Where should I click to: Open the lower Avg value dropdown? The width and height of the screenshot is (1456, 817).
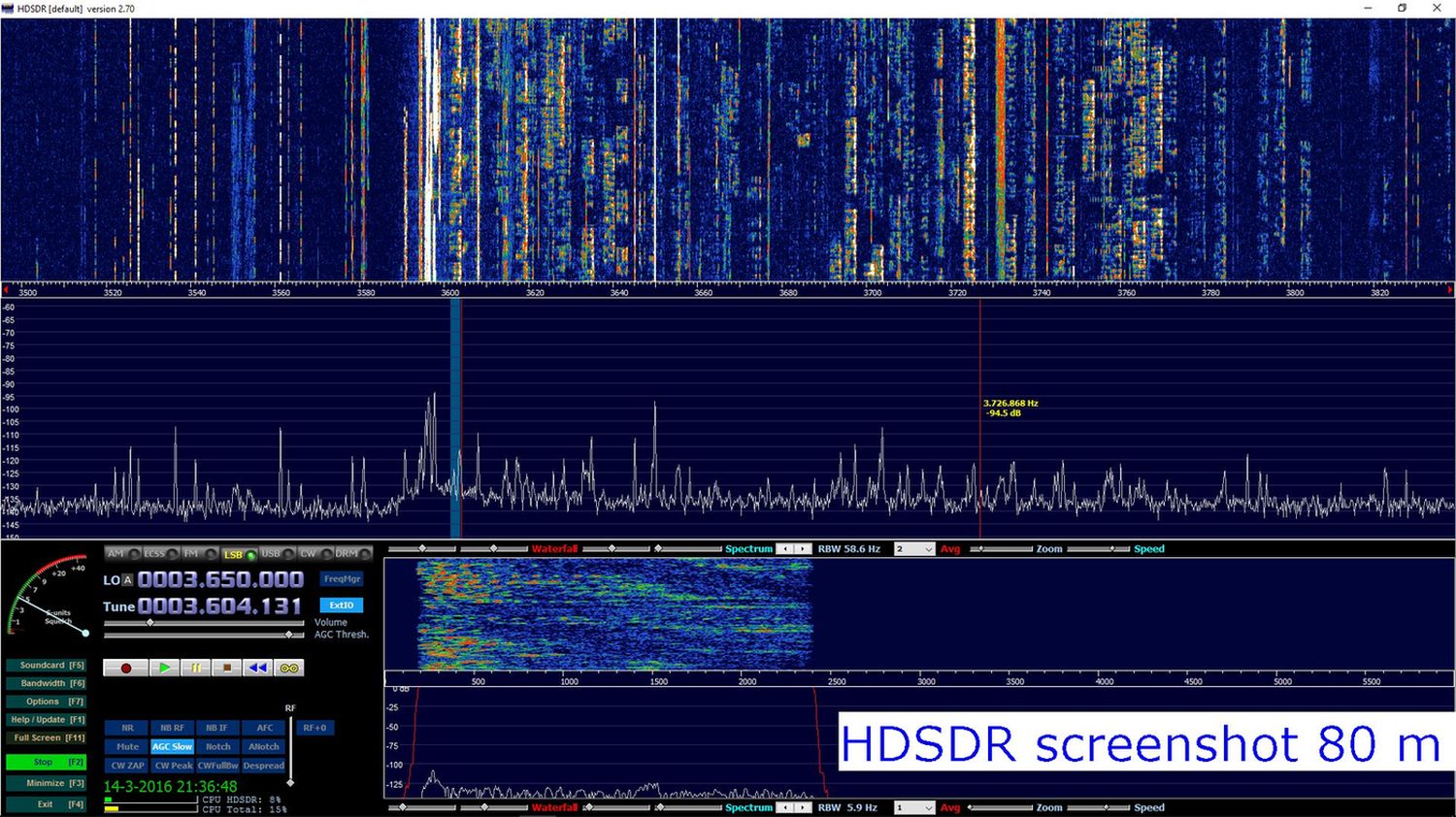tap(928, 807)
